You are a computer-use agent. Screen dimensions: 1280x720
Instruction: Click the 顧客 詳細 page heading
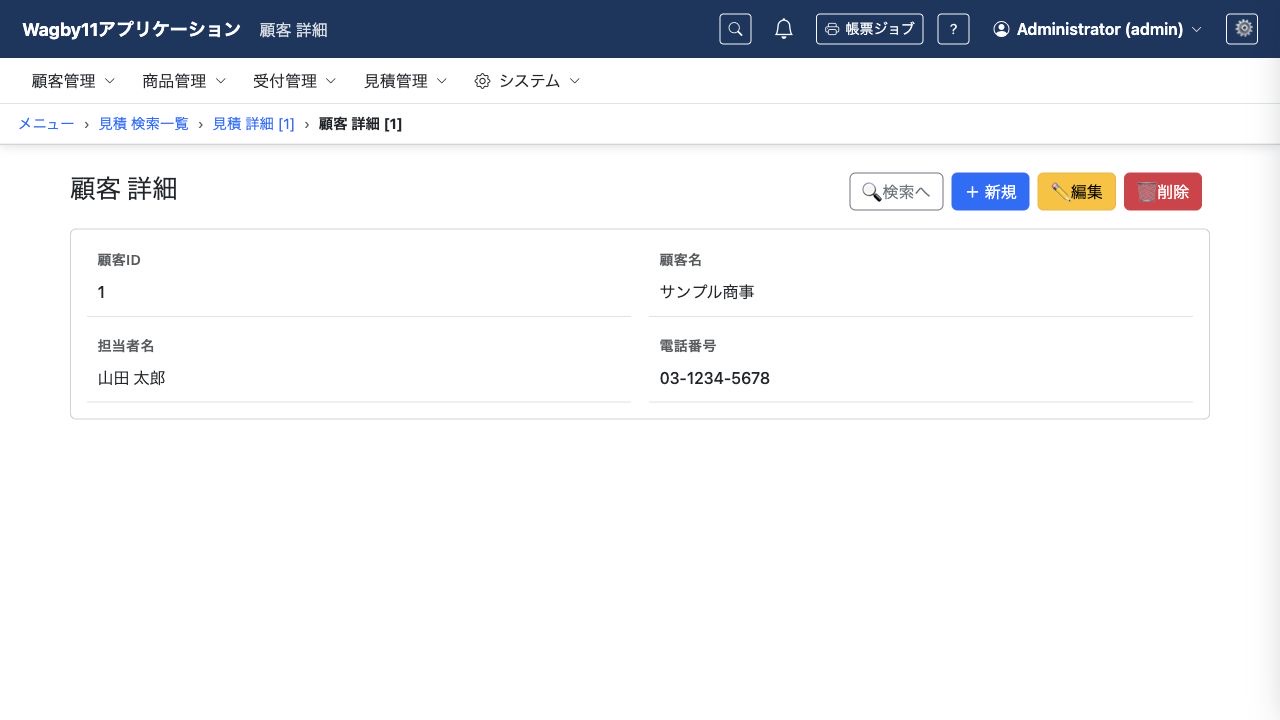(x=124, y=189)
